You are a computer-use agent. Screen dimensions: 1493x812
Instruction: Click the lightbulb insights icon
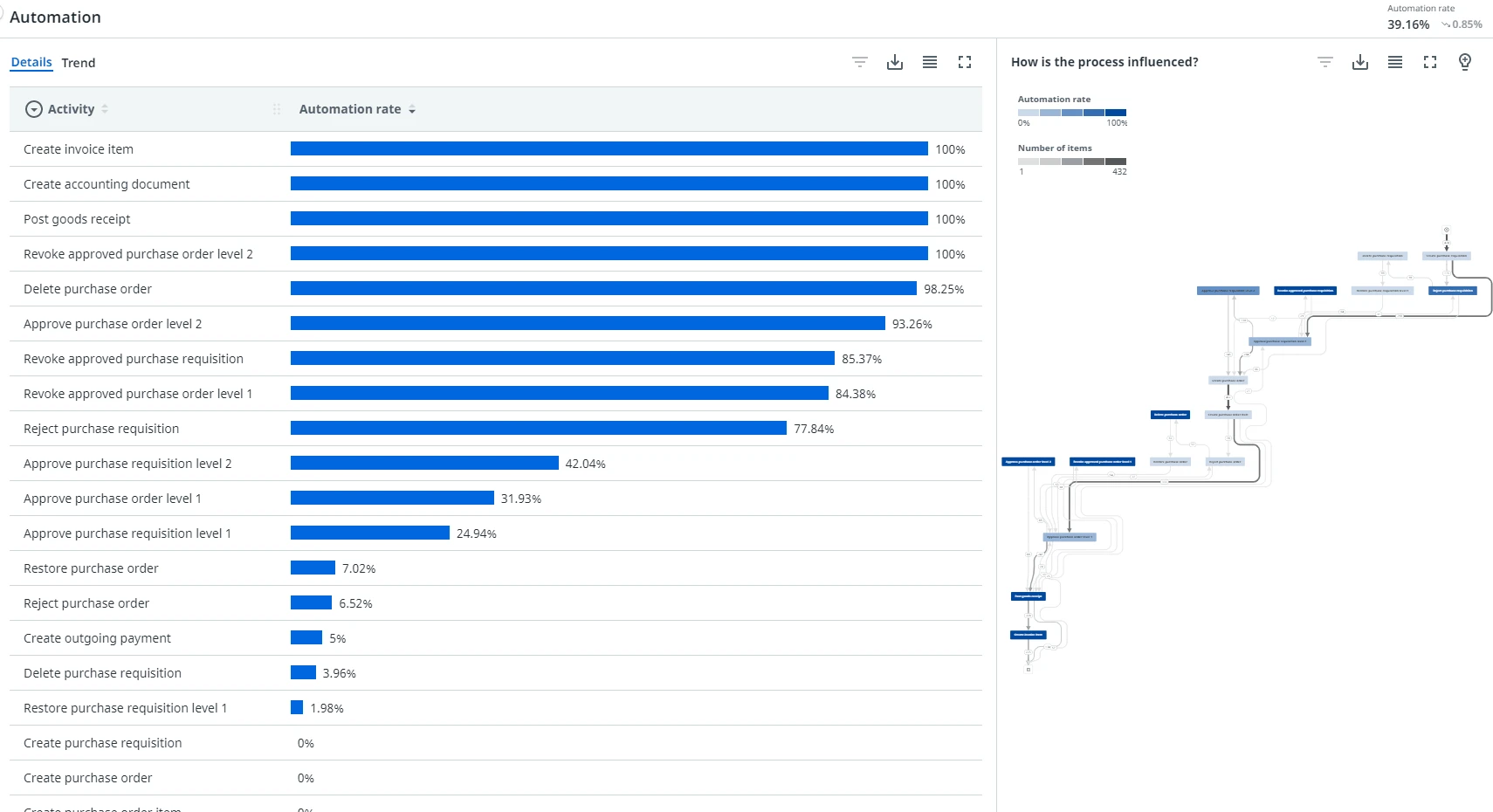point(1465,62)
